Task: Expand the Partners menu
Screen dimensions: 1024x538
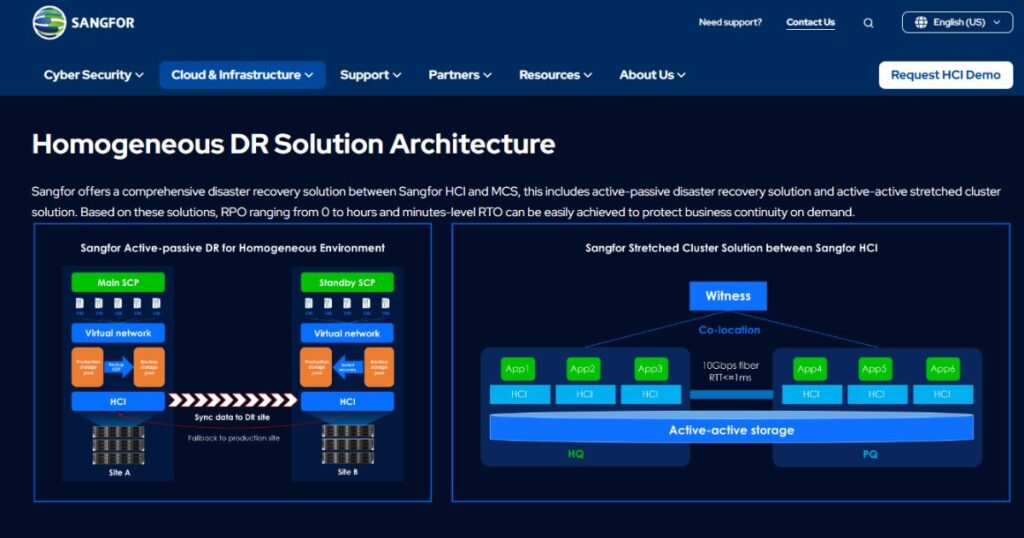Action: 460,75
